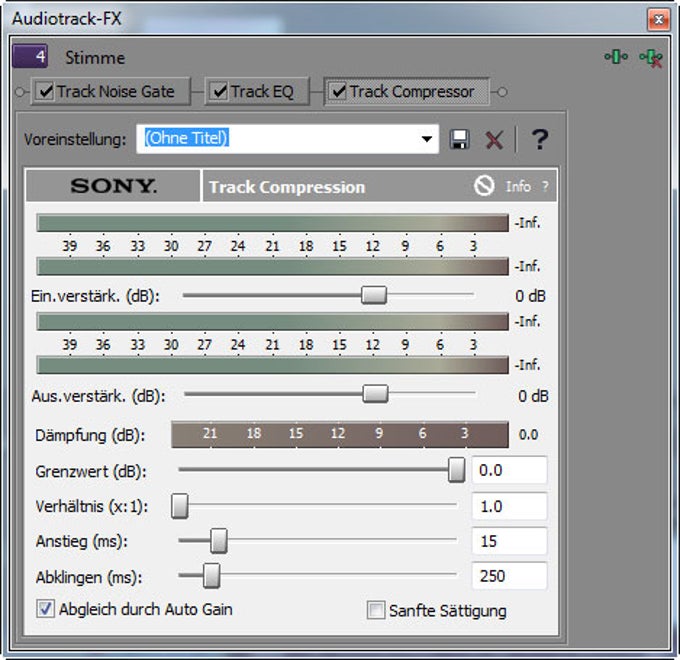Click the Stimme track name
680x660 pixels.
click(95, 58)
